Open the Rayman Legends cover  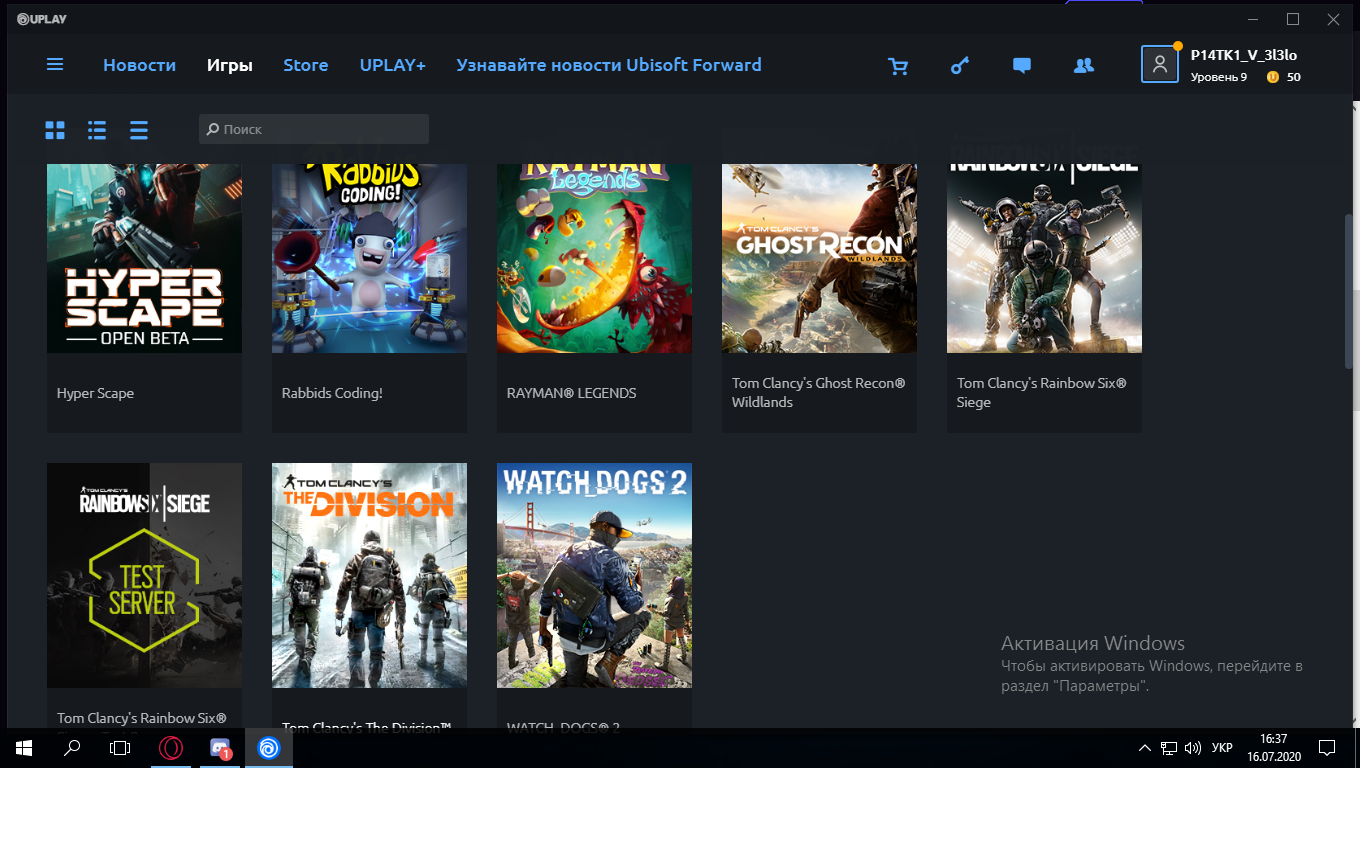(594, 258)
